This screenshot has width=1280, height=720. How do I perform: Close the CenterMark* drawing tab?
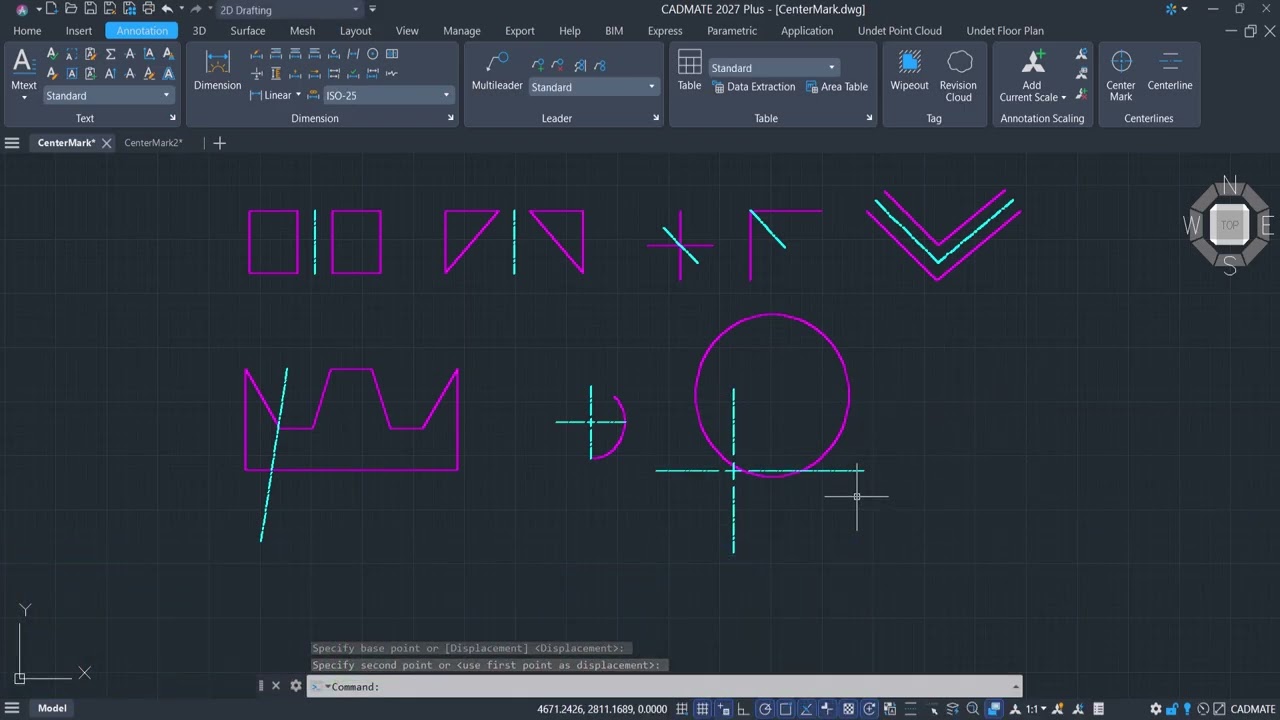(x=107, y=143)
